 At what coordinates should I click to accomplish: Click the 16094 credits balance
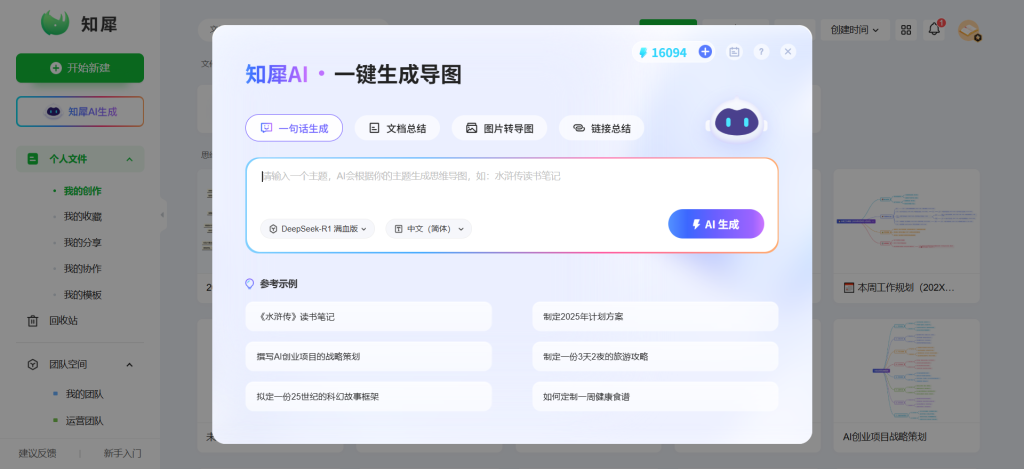point(663,53)
